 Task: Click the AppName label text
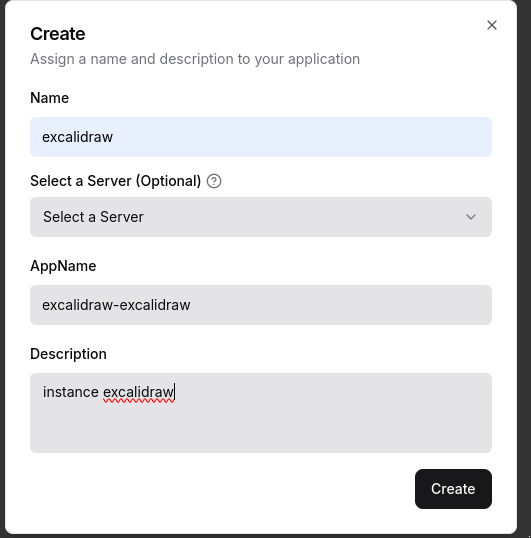(63, 266)
